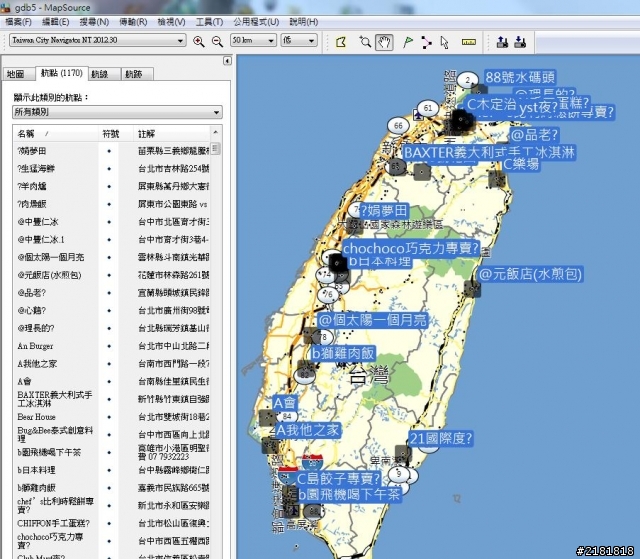This screenshot has height=559, width=640.
Task: Select waypoint row @中豐仁冰.1
Action: point(113,240)
